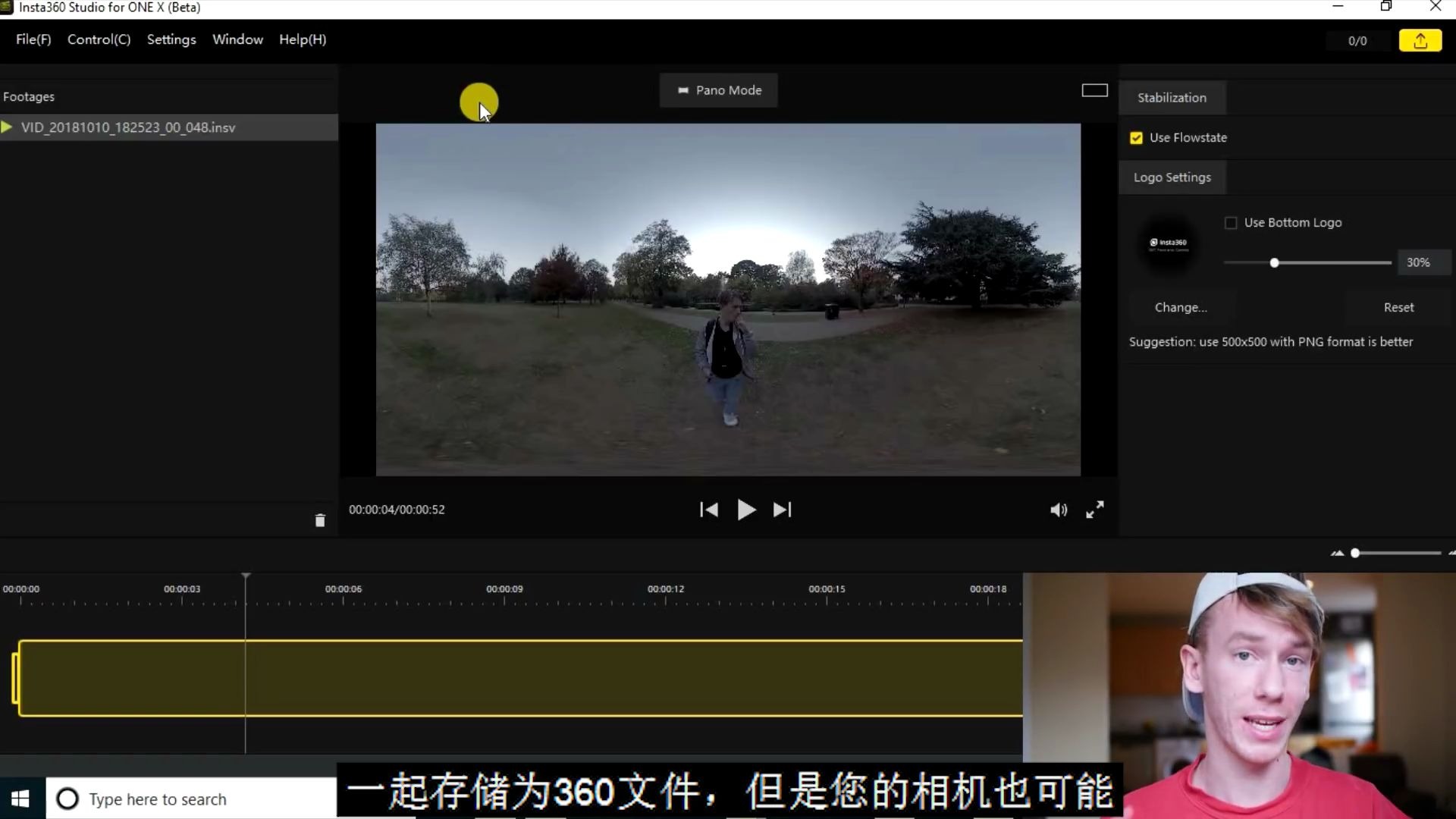This screenshot has width=1456, height=819.
Task: Play the video preview
Action: pos(746,510)
